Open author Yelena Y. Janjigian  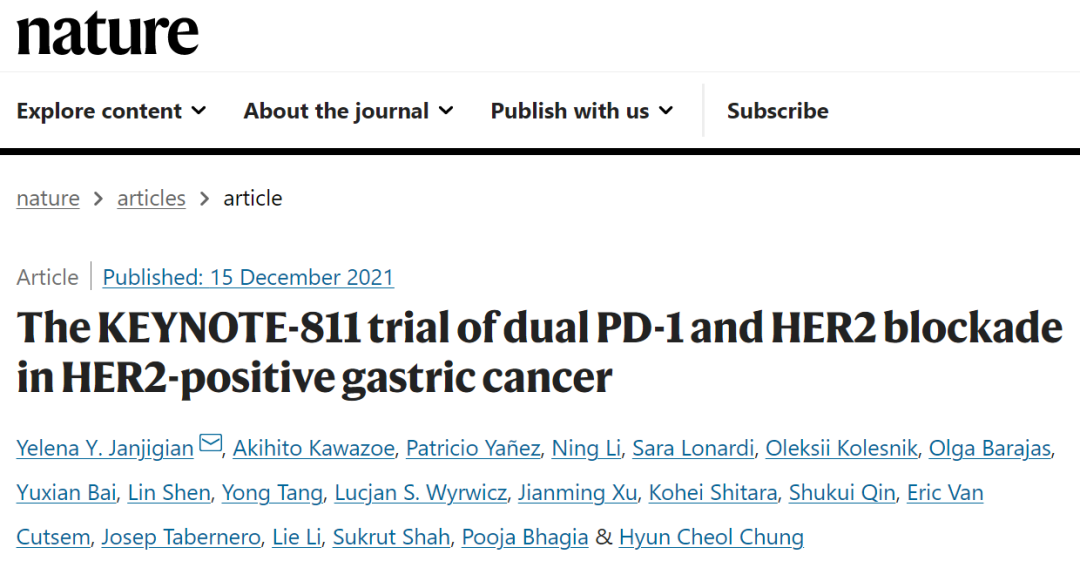105,449
